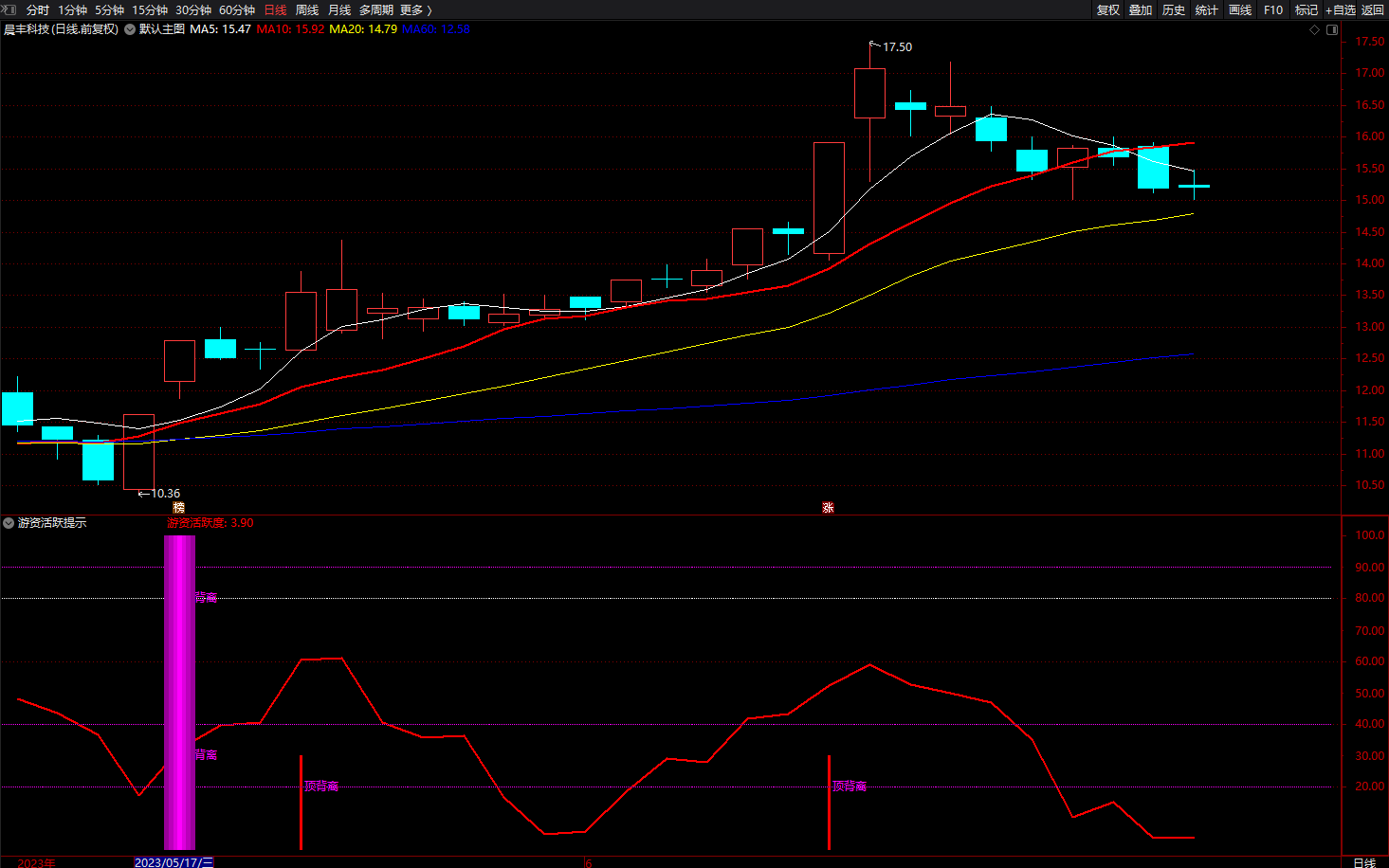Click the collapse panel icon at top-left
Screen dimensions: 1389x868
(x=9, y=9)
